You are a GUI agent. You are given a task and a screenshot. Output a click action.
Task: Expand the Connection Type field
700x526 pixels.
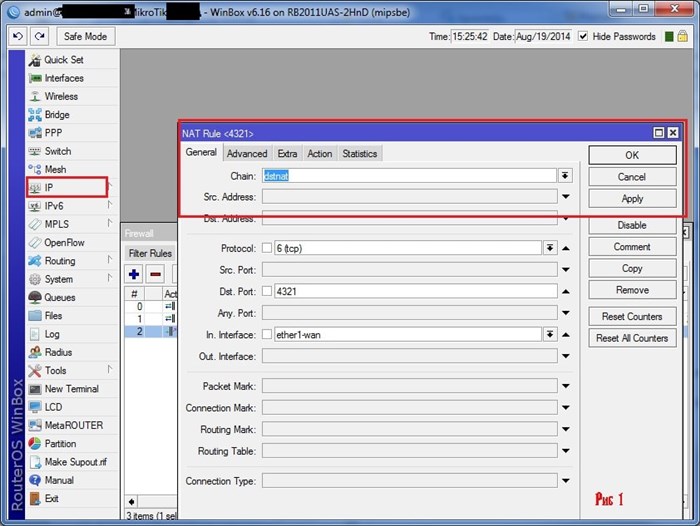point(566,481)
